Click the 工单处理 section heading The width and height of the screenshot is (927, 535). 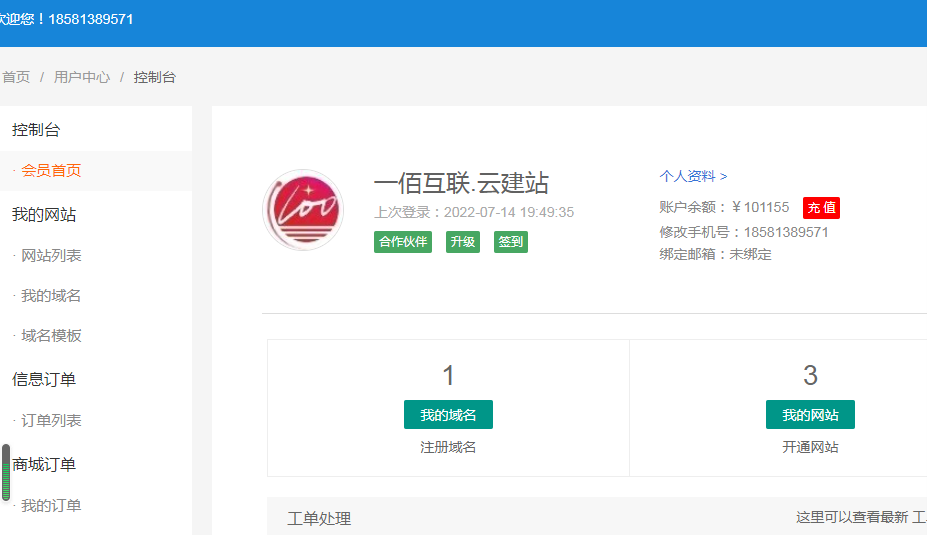coord(319,519)
